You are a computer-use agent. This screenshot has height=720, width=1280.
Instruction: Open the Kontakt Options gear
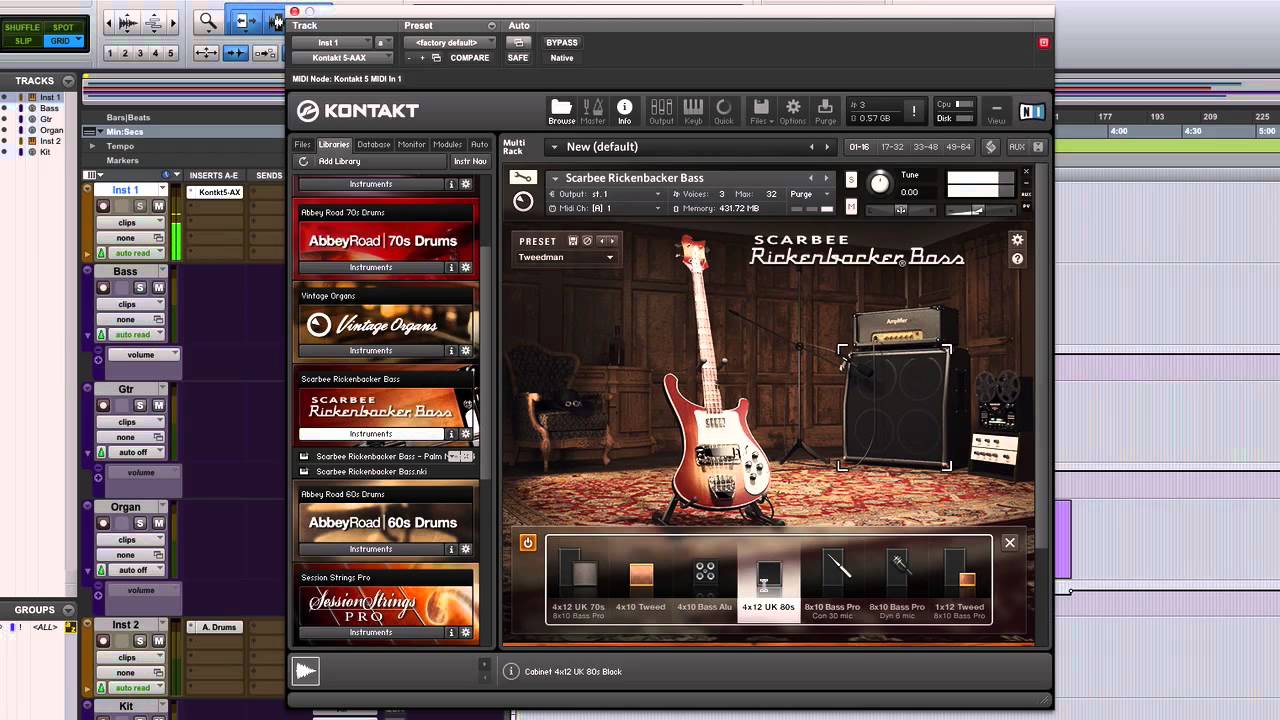[793, 111]
